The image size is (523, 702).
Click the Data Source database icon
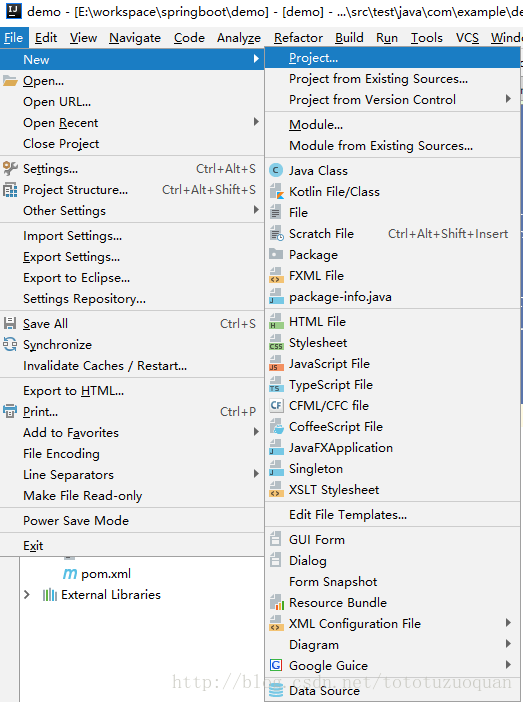276,690
